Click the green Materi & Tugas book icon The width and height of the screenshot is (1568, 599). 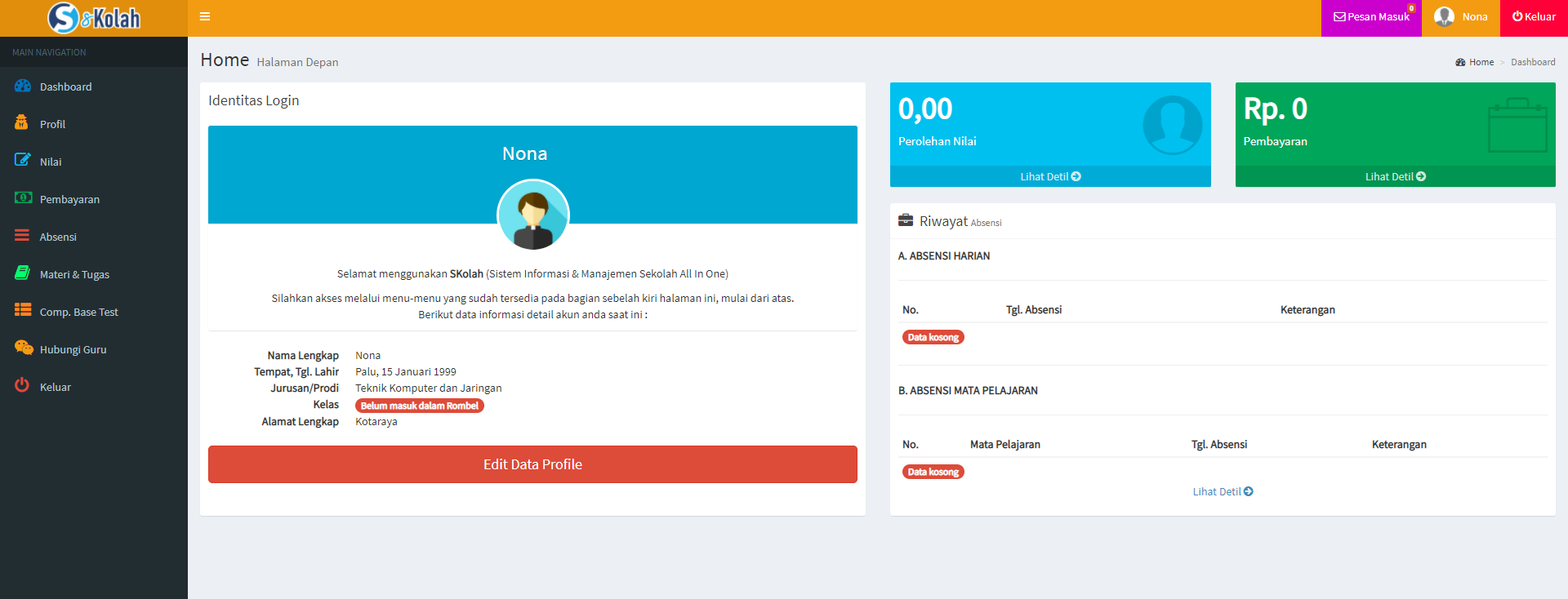23,273
